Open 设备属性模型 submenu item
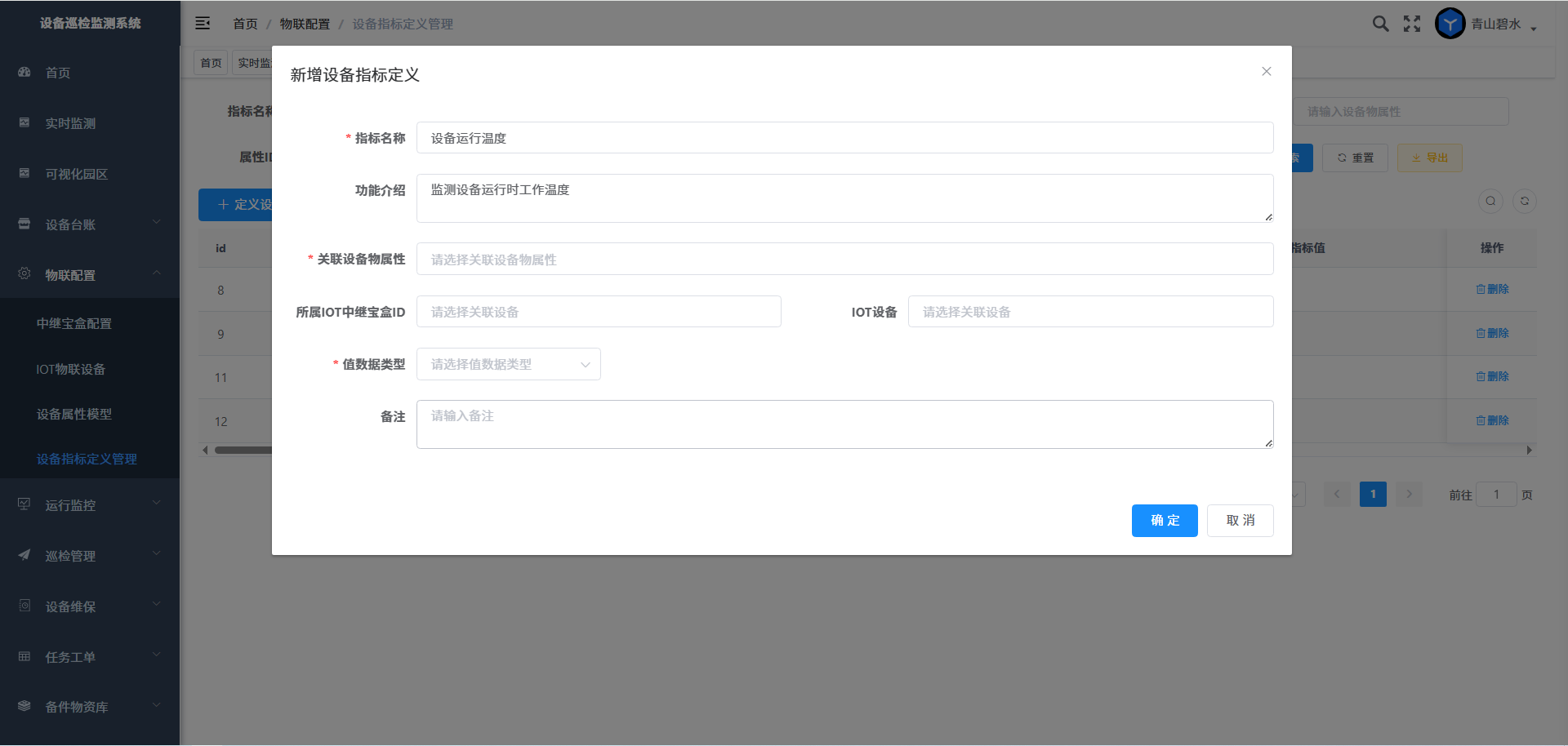The height and width of the screenshot is (746, 1568). pos(74,414)
